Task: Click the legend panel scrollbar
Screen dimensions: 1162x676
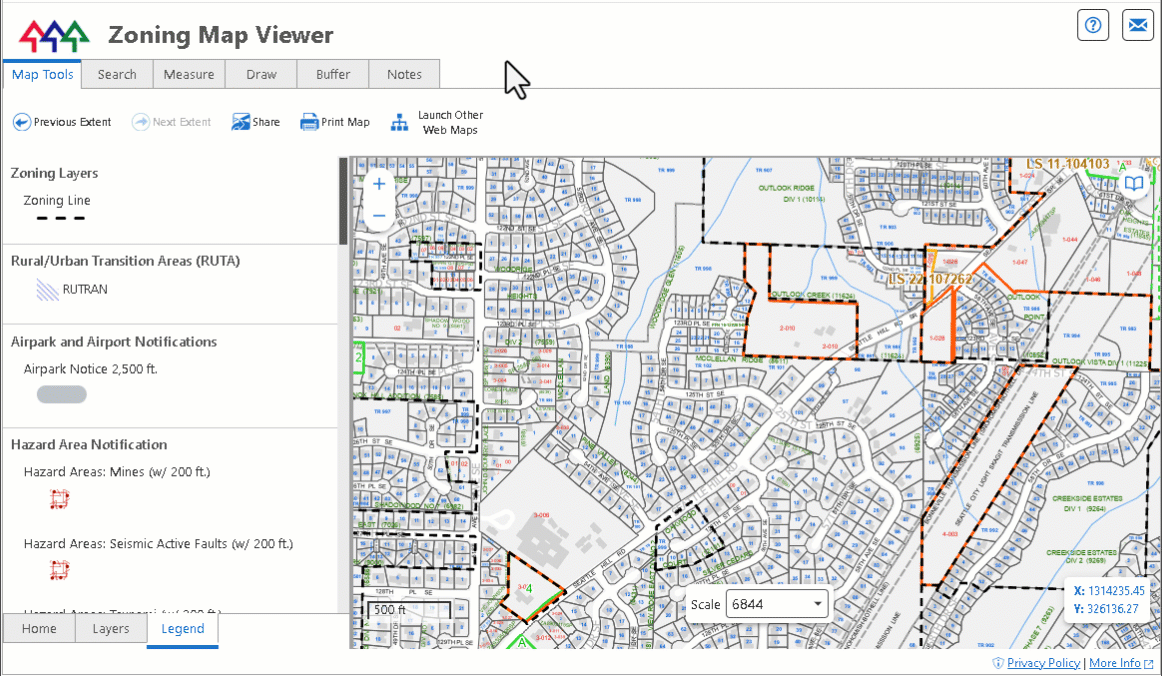Action: pyautogui.click(x=343, y=201)
